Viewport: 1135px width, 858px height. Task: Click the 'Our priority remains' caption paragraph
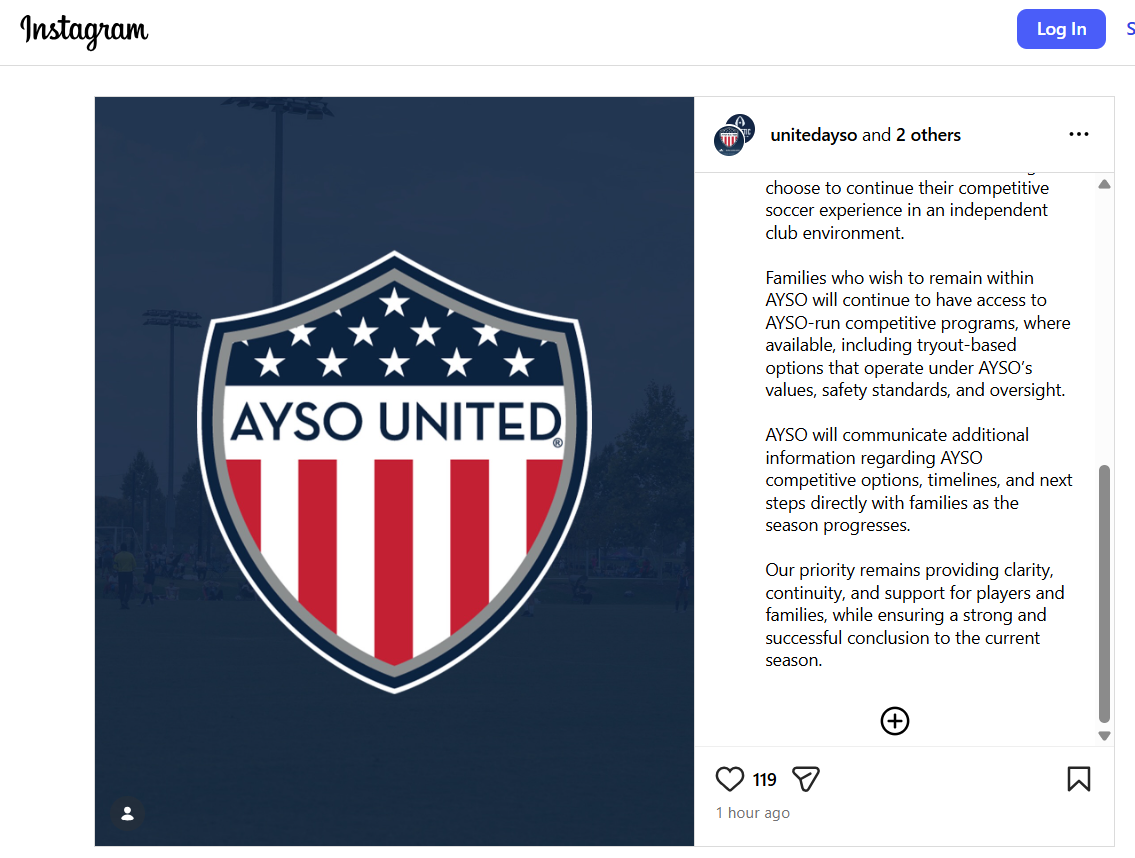click(x=908, y=615)
